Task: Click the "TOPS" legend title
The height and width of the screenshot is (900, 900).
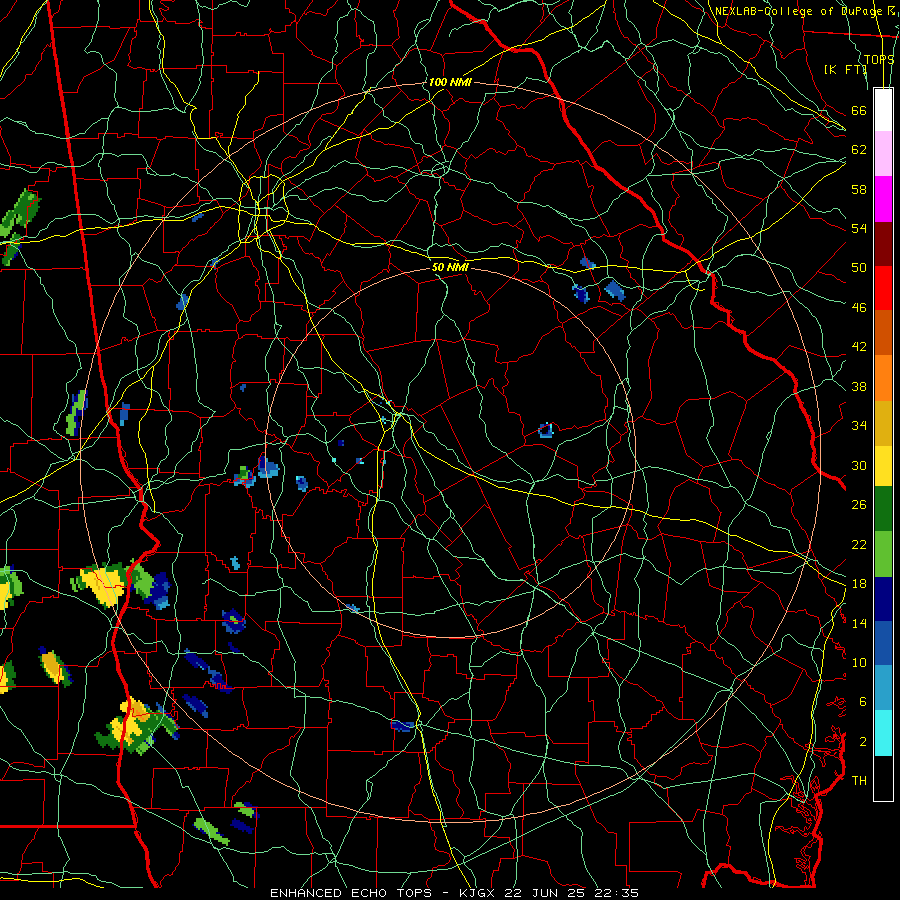Action: point(879,59)
